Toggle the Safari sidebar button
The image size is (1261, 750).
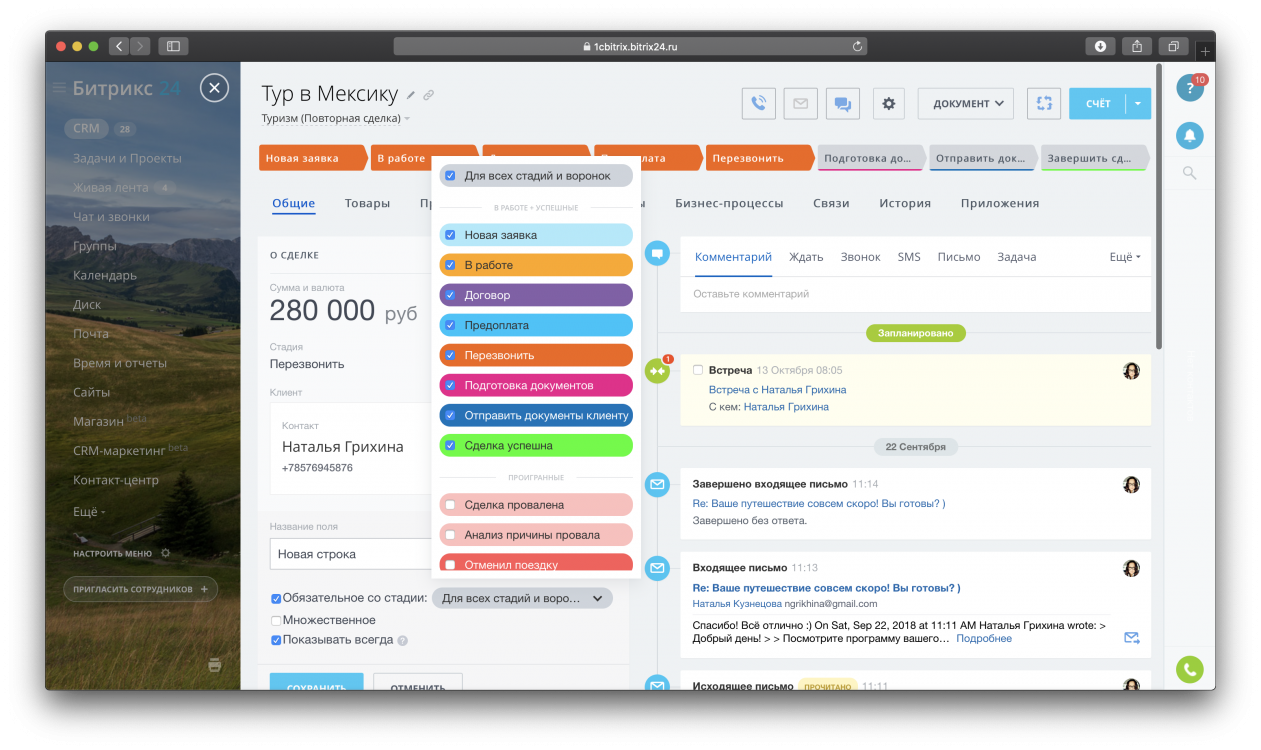[x=173, y=46]
